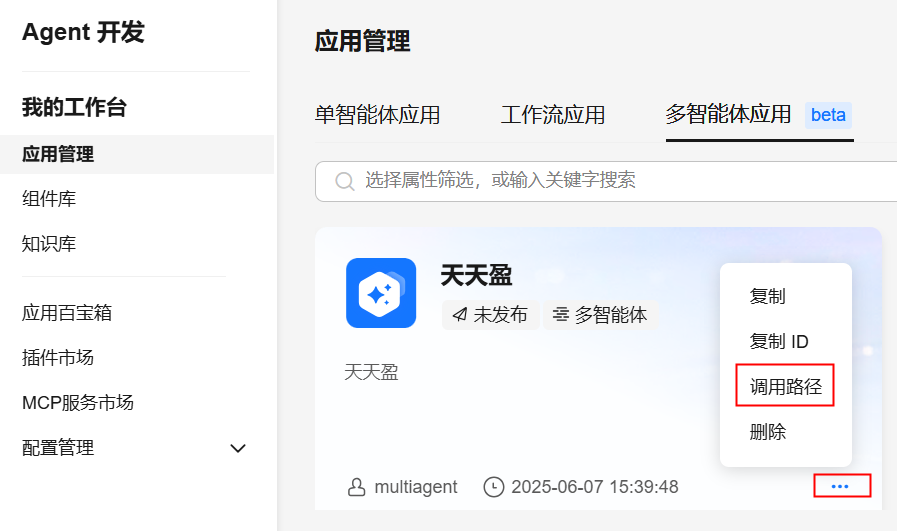Go to 应用百宝箱
This screenshot has width=897, height=531.
(x=67, y=313)
